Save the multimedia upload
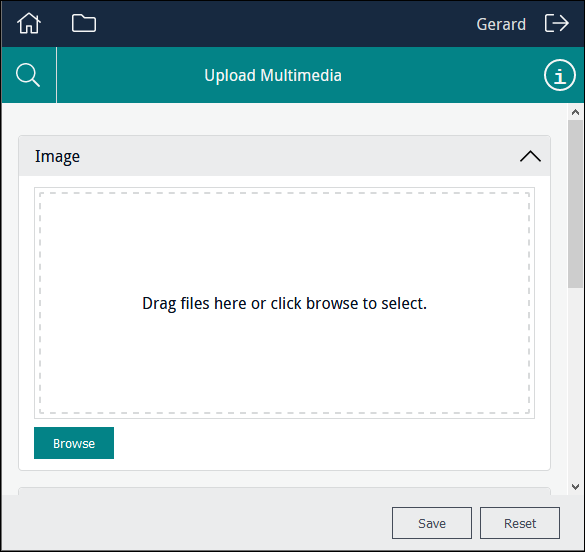Image resolution: width=585 pixels, height=552 pixels. [x=432, y=523]
